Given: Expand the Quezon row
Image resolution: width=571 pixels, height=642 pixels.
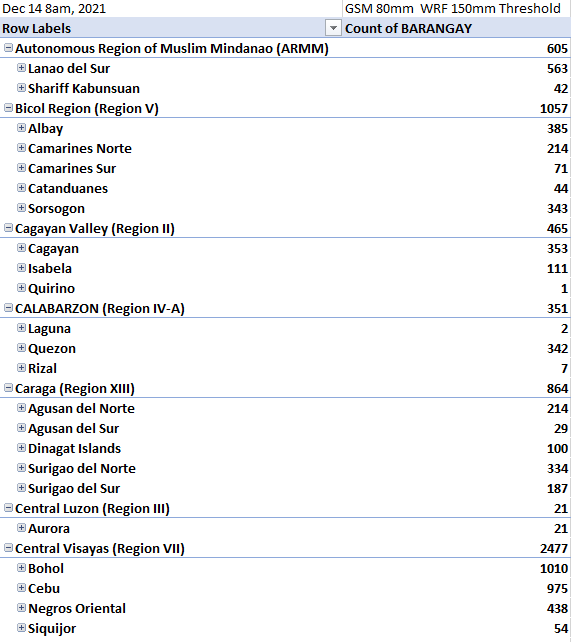Looking at the screenshot, I should (x=21, y=348).
